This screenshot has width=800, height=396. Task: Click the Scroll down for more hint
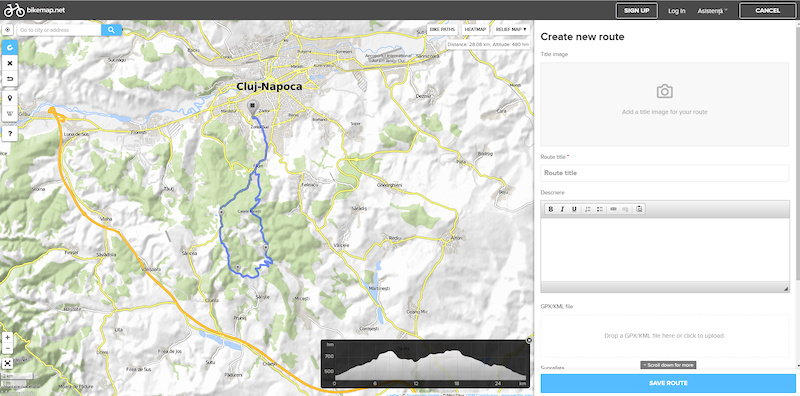click(668, 365)
